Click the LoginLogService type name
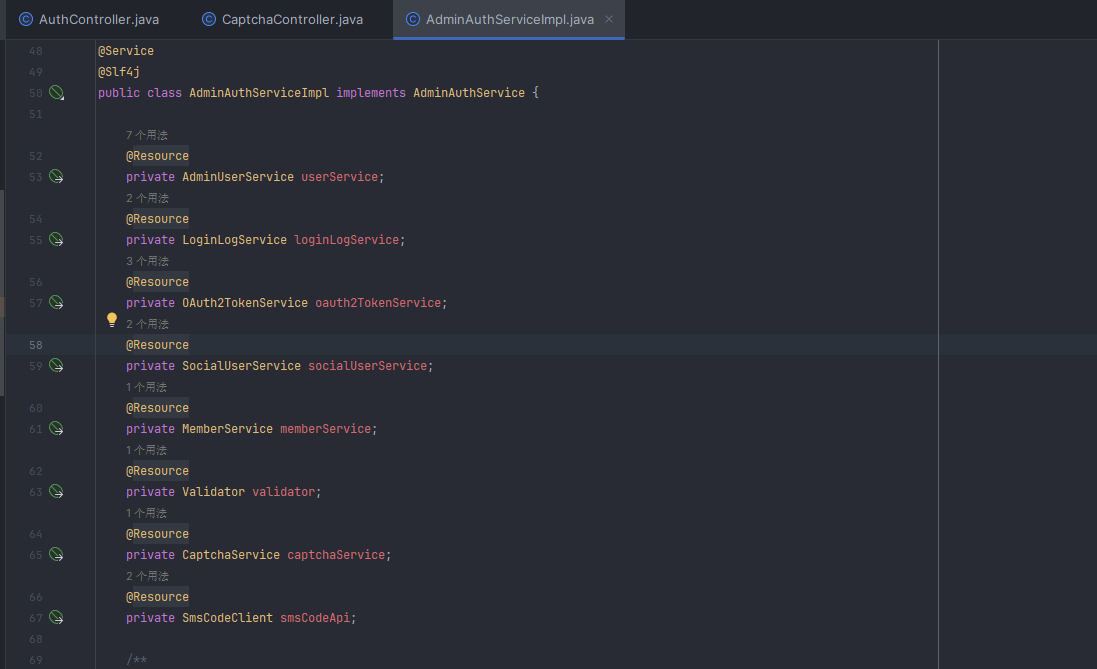The image size is (1097, 669). coord(234,240)
